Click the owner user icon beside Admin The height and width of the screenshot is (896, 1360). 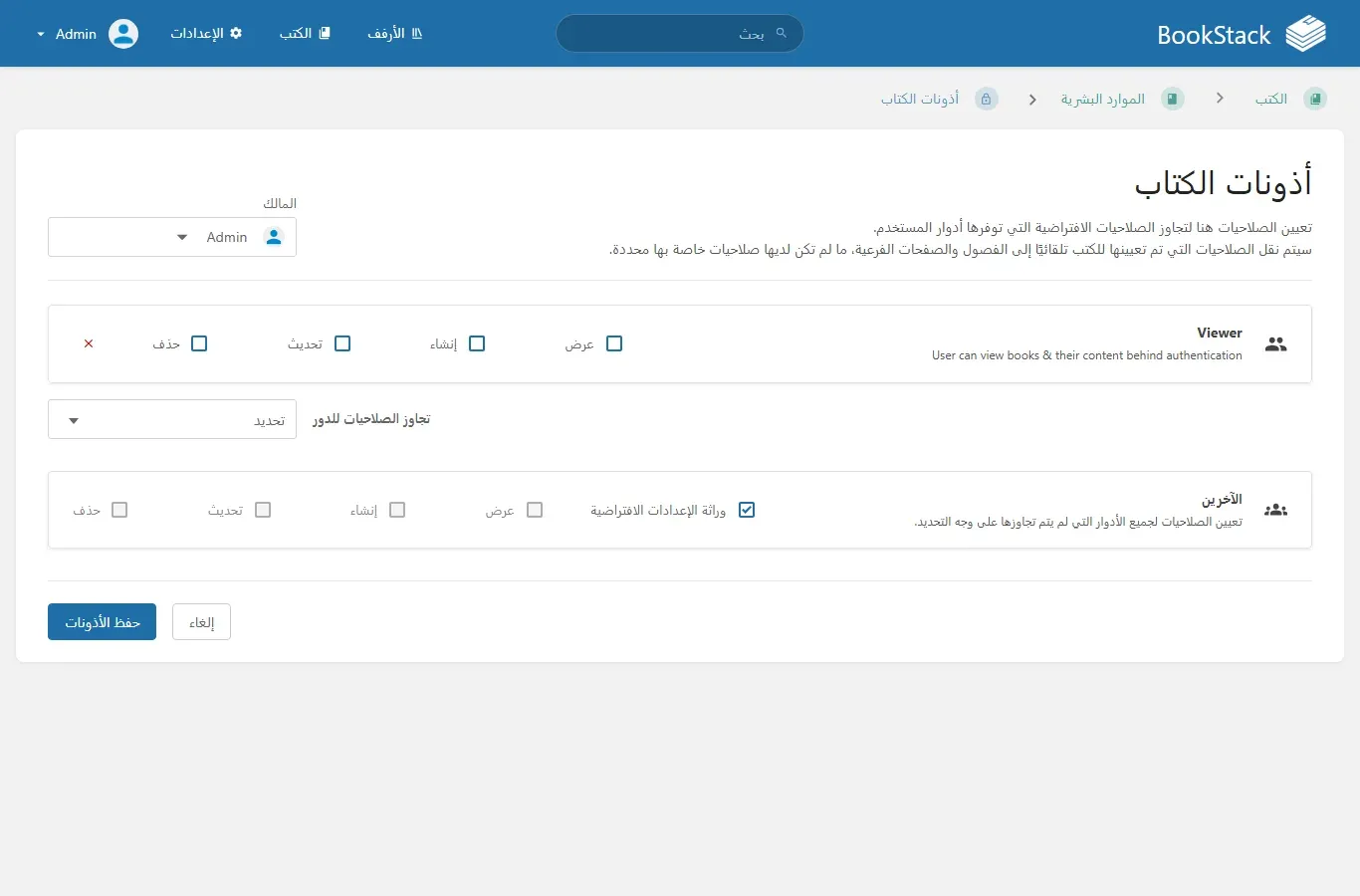click(x=274, y=237)
